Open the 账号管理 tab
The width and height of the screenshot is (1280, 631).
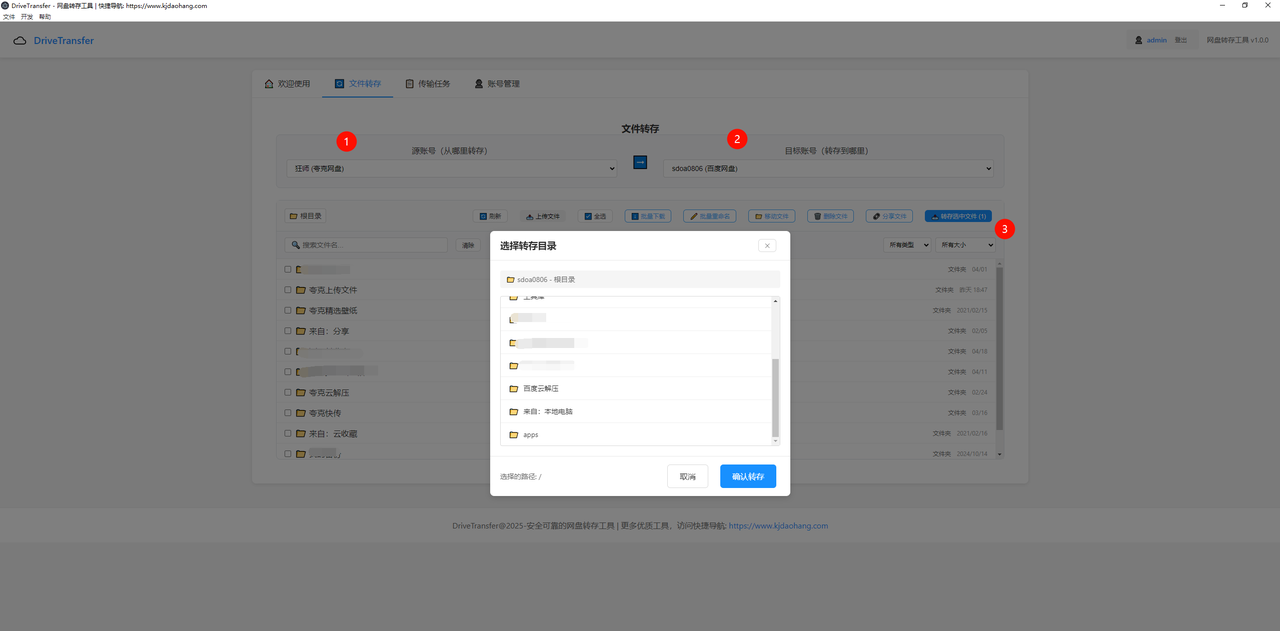click(x=497, y=84)
